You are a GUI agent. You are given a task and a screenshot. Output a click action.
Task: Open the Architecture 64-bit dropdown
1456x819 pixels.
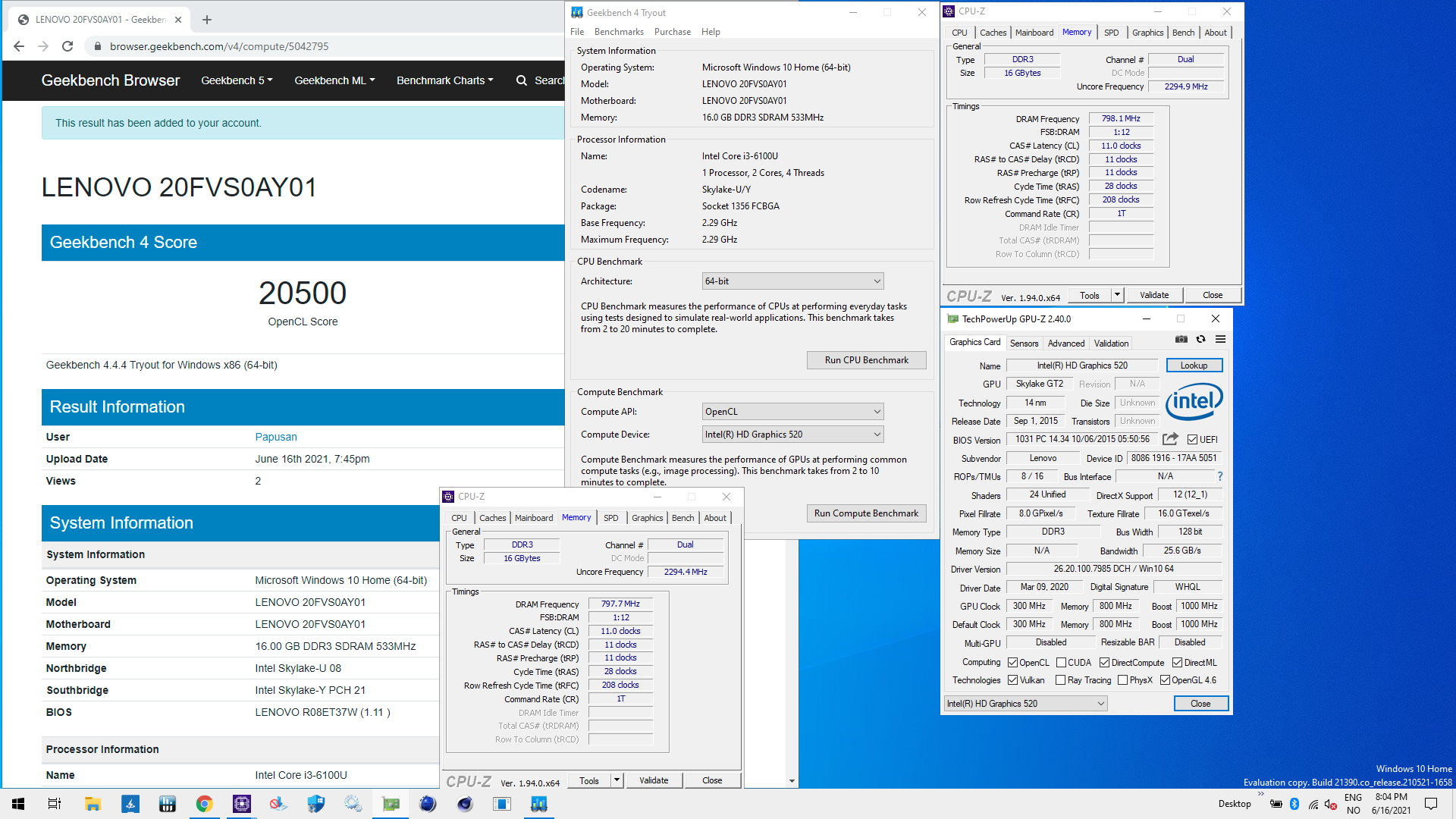(793, 281)
